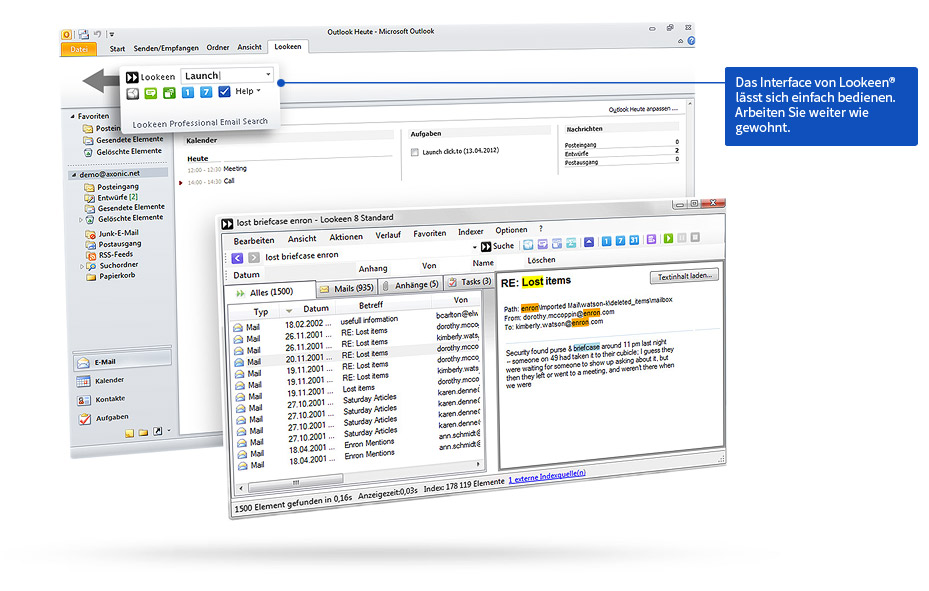Image resolution: width=929 pixels, height=591 pixels.
Task: Select the result row dated 18.02.2002
Action: [x=355, y=322]
